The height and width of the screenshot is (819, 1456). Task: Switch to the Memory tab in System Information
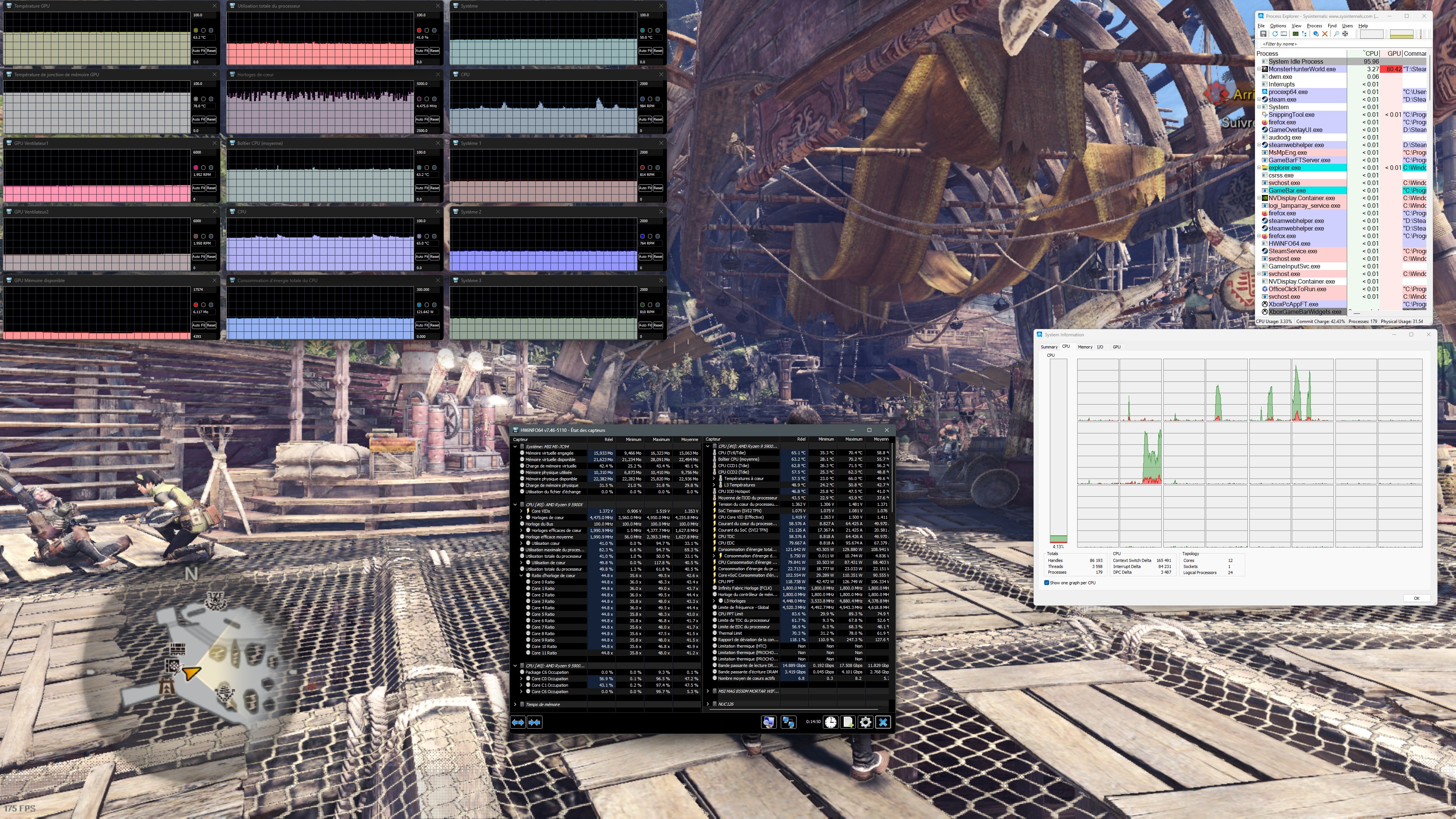point(1085,347)
